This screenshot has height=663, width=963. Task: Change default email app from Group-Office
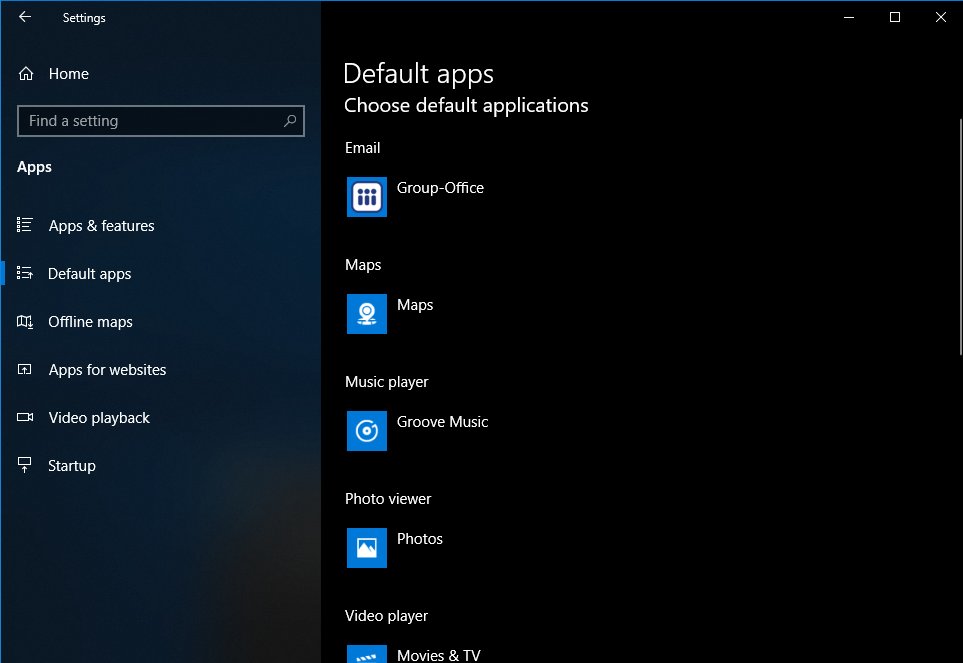coord(440,188)
